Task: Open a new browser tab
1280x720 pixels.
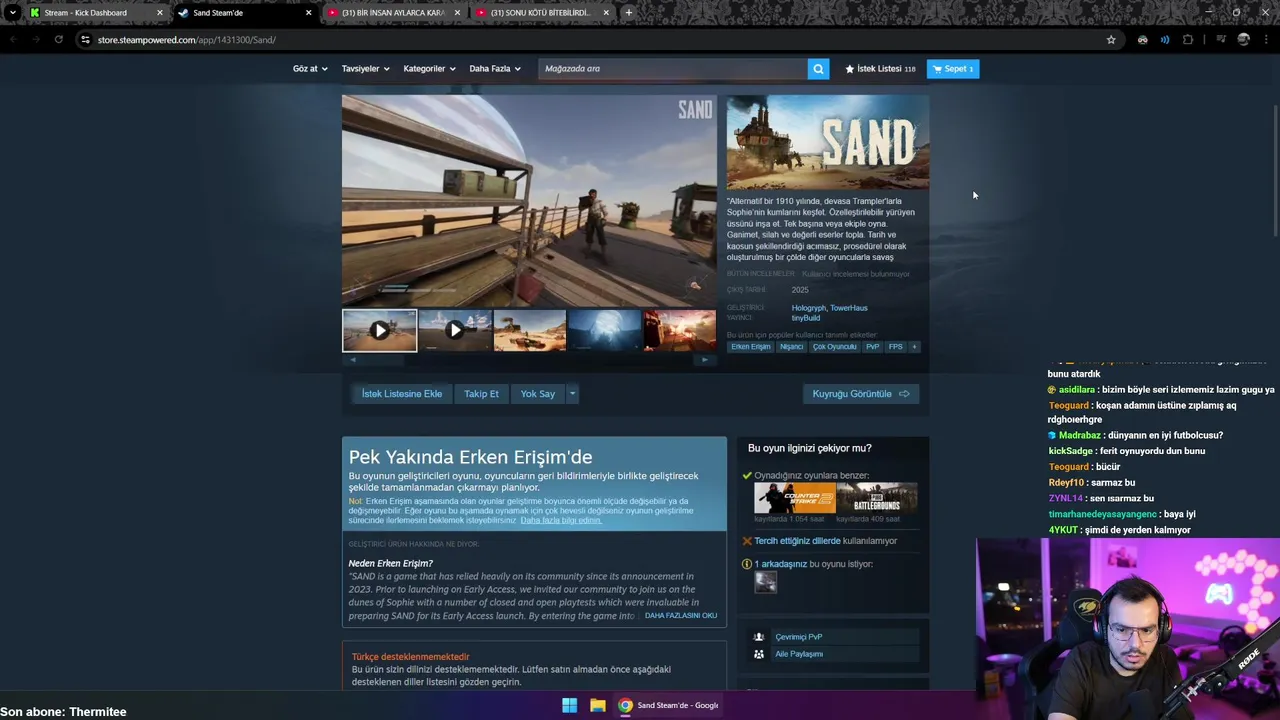Action: pyautogui.click(x=628, y=13)
